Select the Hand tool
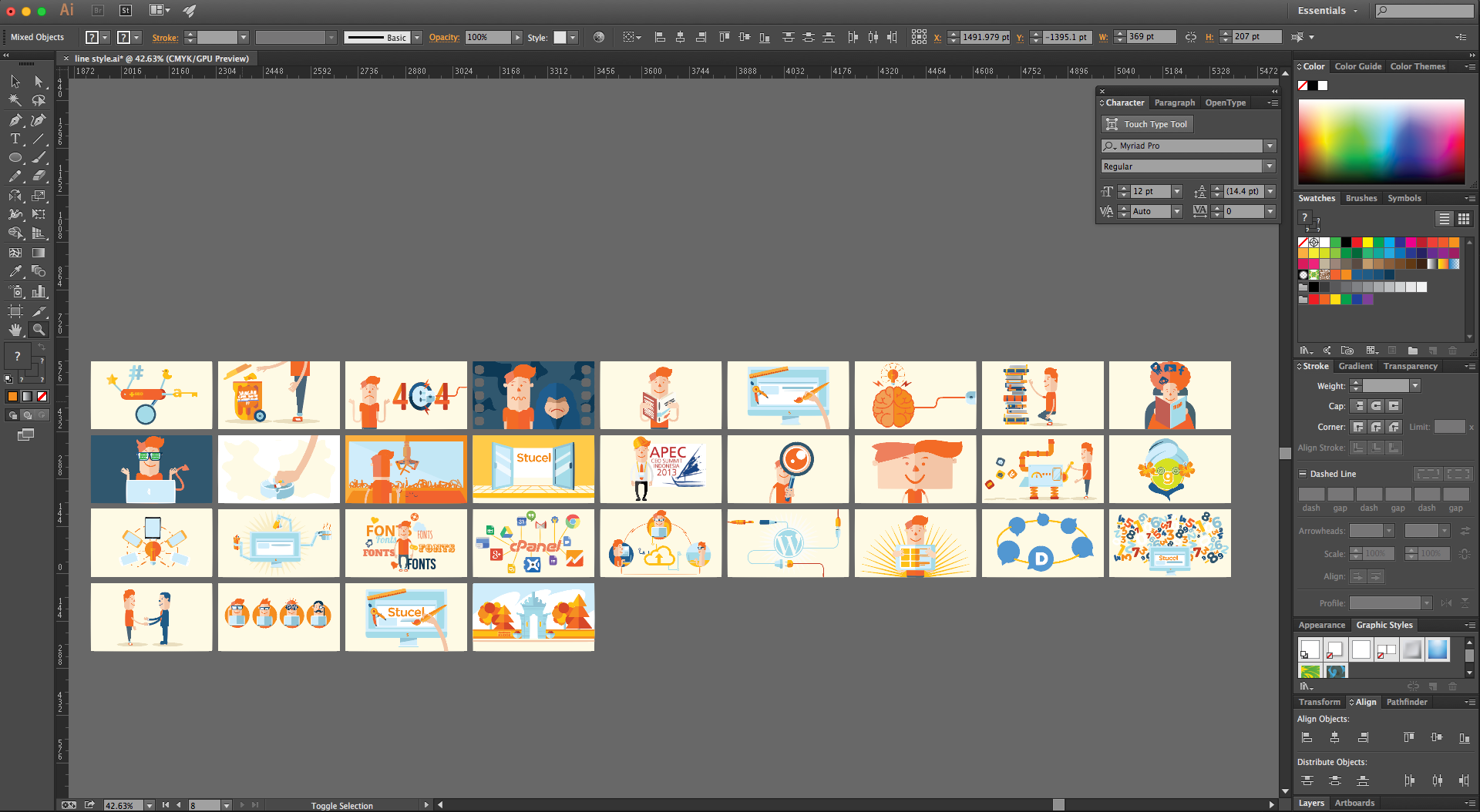1480x812 pixels. pyautogui.click(x=15, y=330)
